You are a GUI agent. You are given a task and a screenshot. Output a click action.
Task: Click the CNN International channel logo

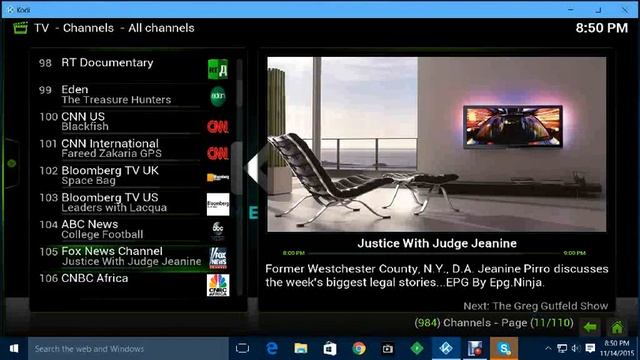click(218, 153)
